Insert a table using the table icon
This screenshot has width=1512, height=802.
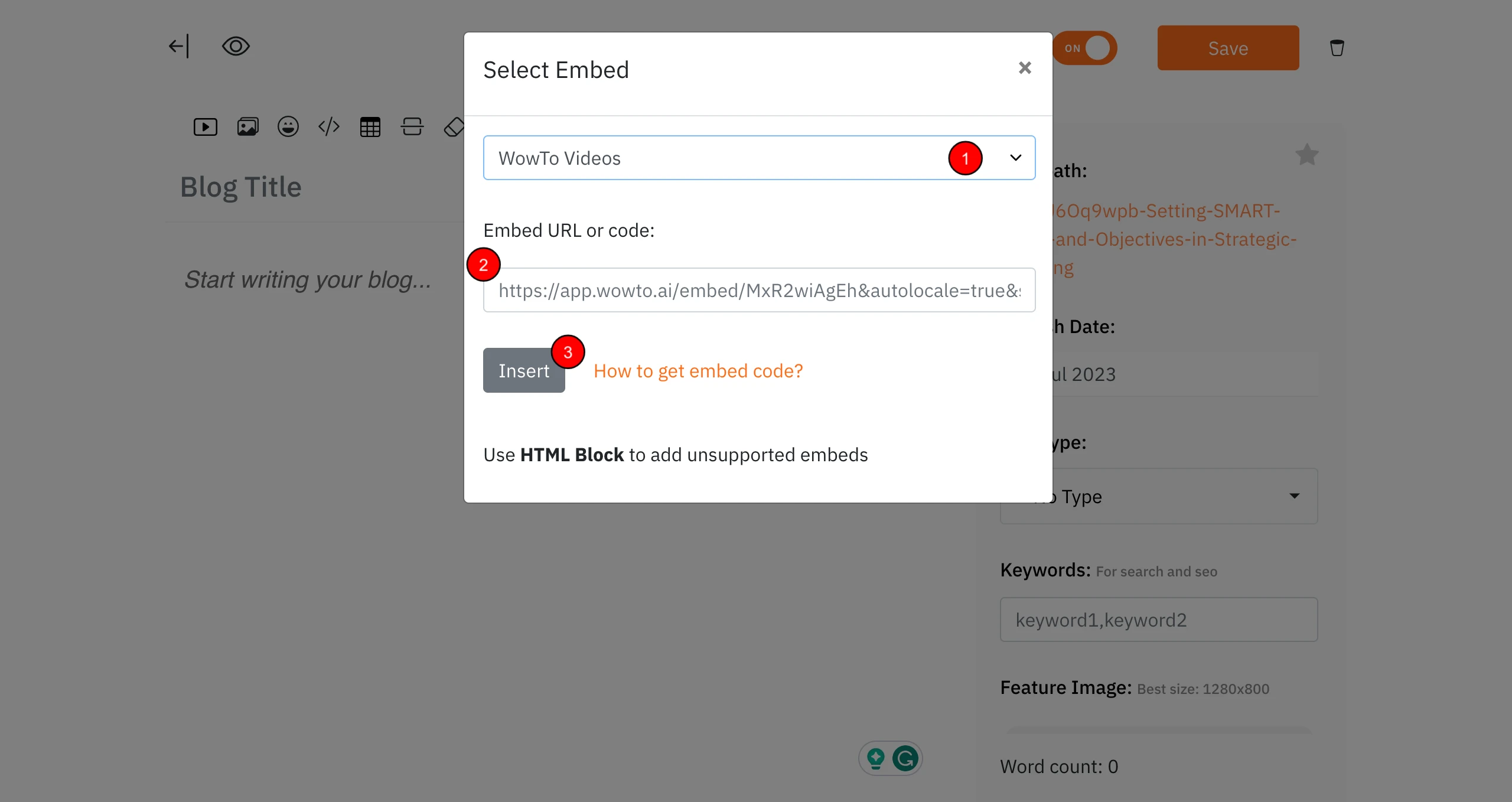click(x=370, y=127)
